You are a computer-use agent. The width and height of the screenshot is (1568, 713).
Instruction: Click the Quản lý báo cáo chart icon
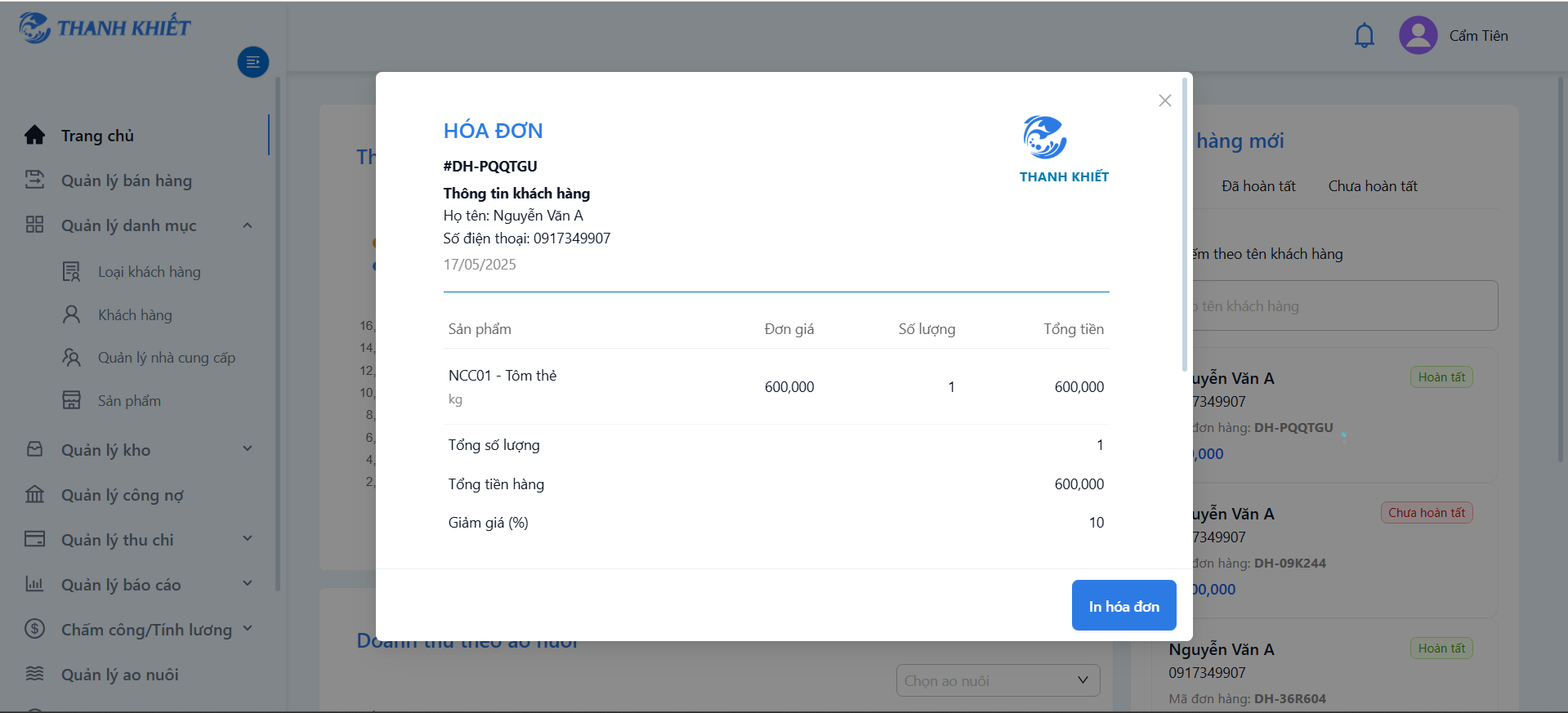tap(34, 584)
